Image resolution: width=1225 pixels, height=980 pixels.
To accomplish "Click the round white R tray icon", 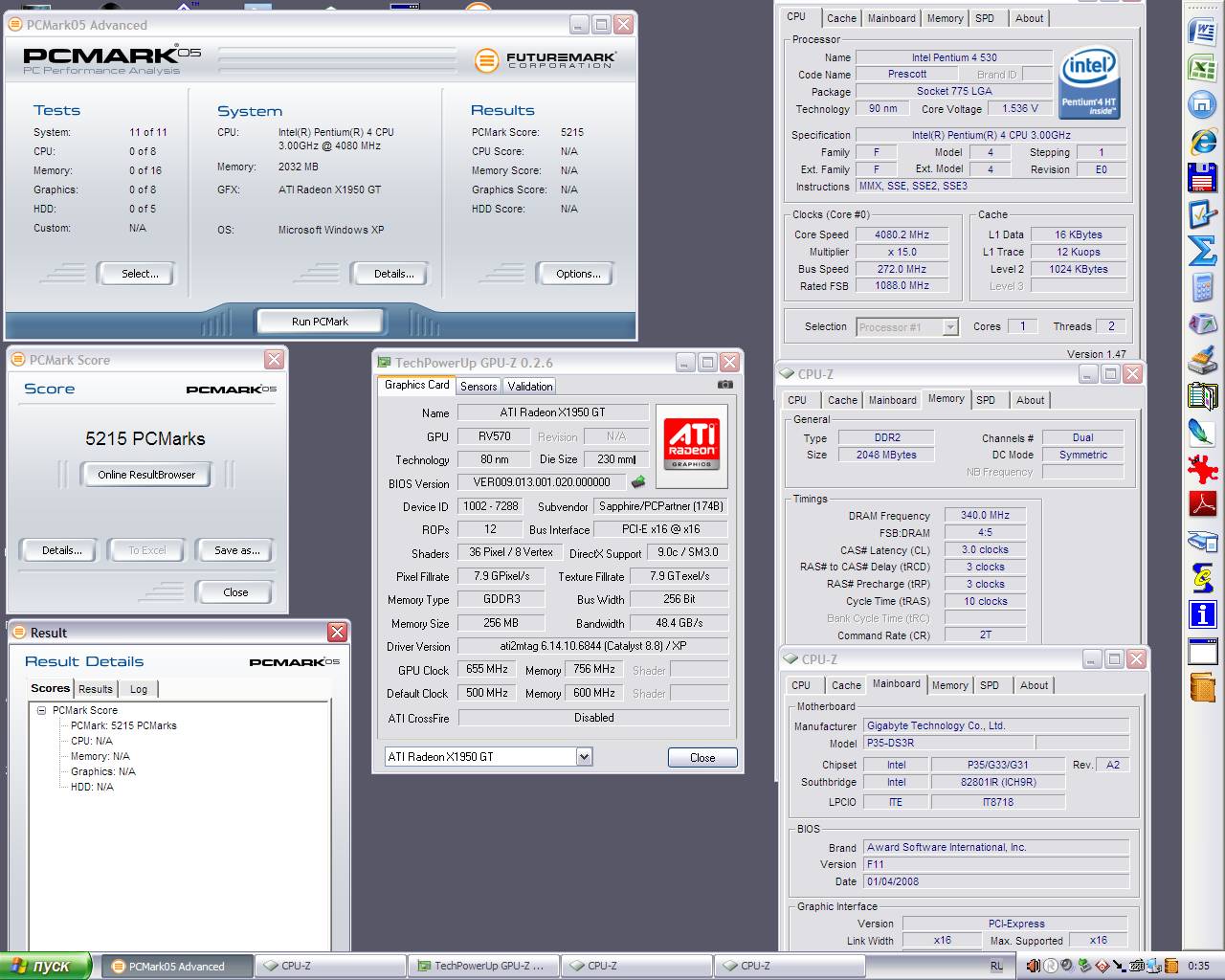I will pos(1051,966).
